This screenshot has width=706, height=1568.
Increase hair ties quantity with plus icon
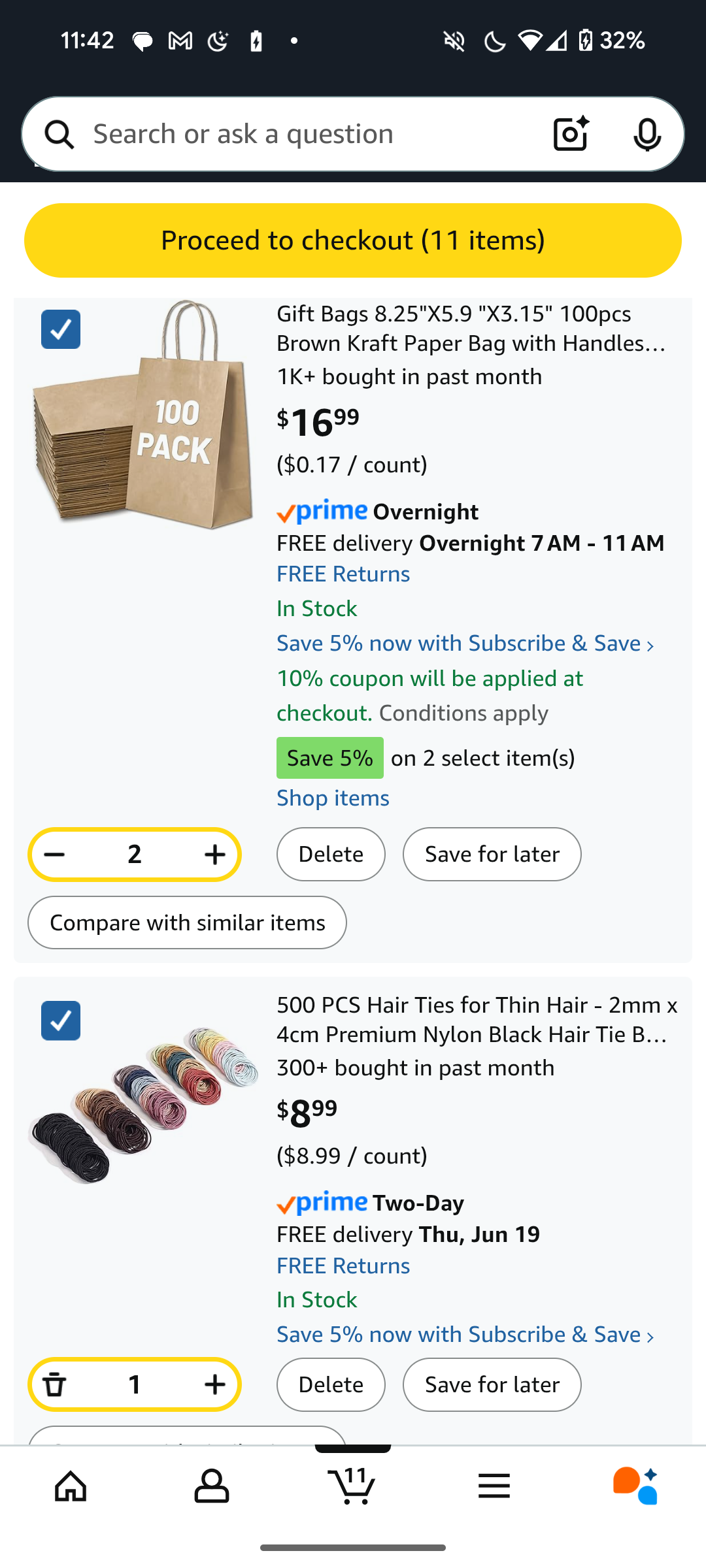[x=214, y=1384]
